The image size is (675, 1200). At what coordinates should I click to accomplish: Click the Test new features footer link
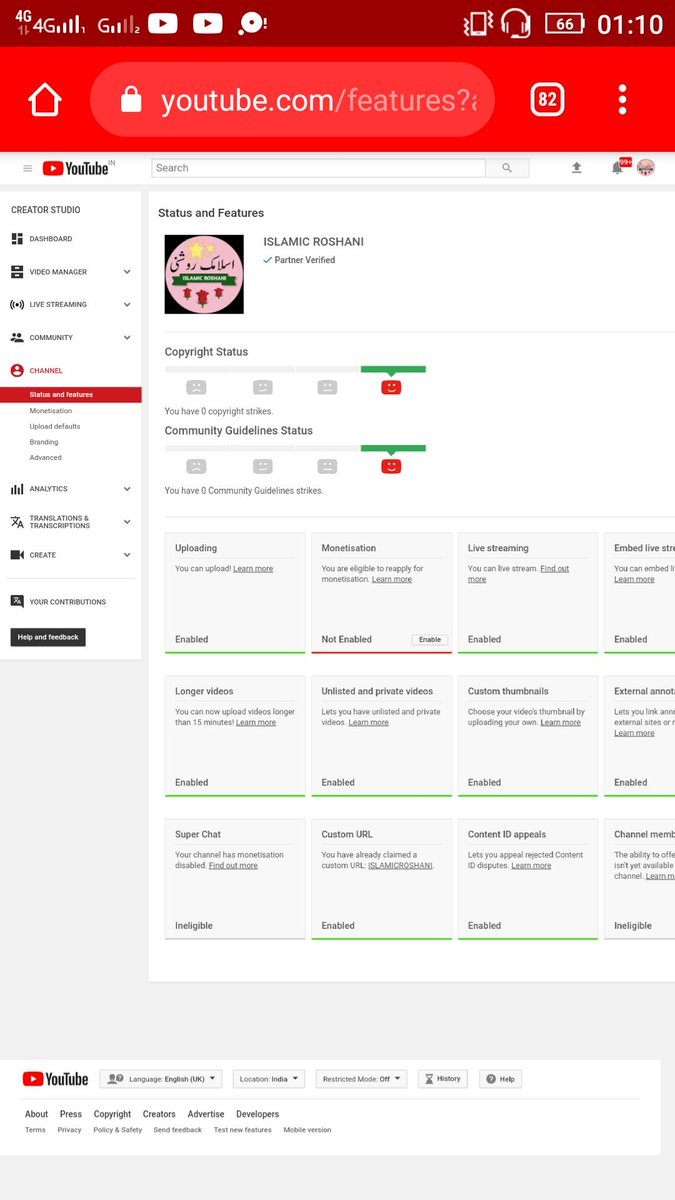243,1130
